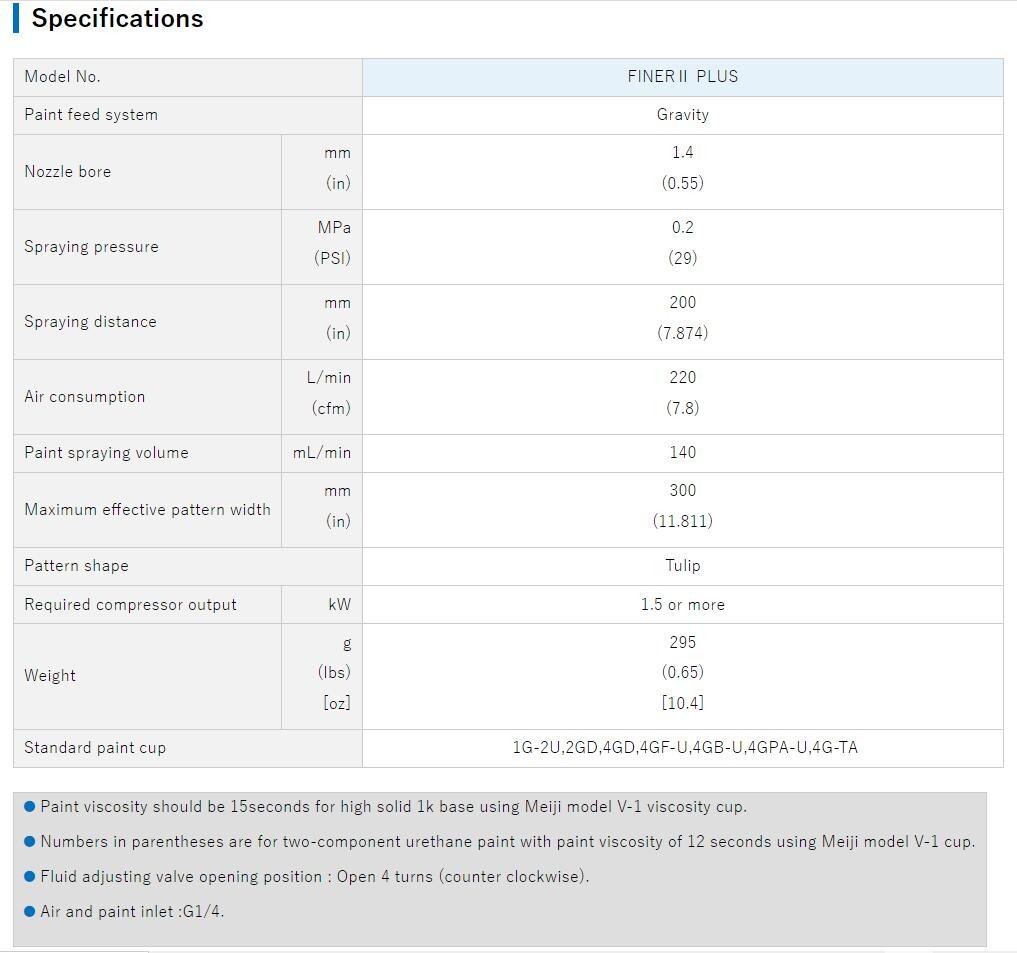1017x953 pixels.
Task: Click the (0.65) lbs weight value
Action: pyautogui.click(x=682, y=672)
